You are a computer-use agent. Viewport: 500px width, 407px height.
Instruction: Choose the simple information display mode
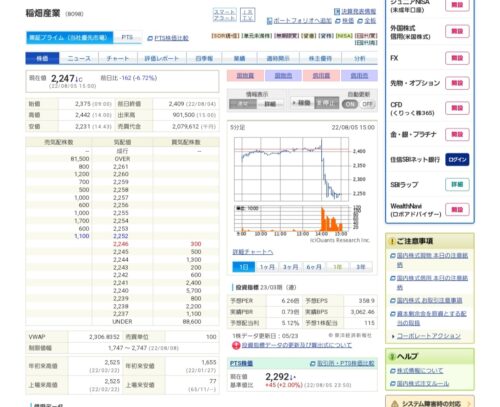tap(243, 104)
